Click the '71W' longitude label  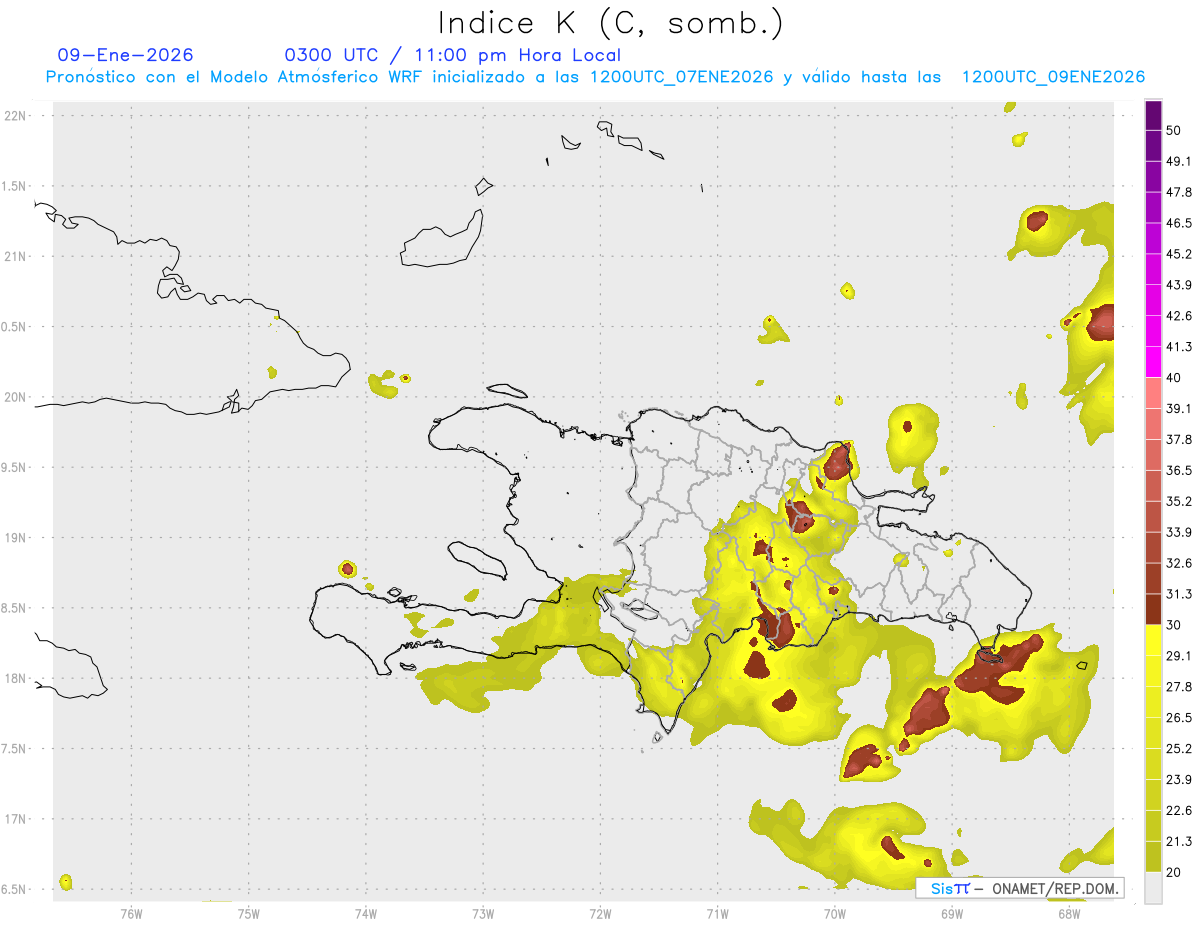(x=717, y=913)
